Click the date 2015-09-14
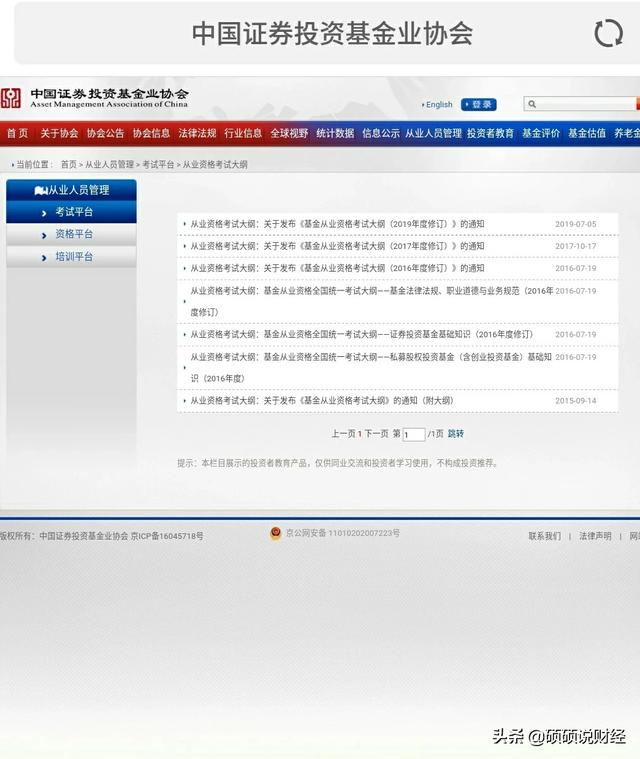Viewport: 640px width, 759px height. [576, 401]
